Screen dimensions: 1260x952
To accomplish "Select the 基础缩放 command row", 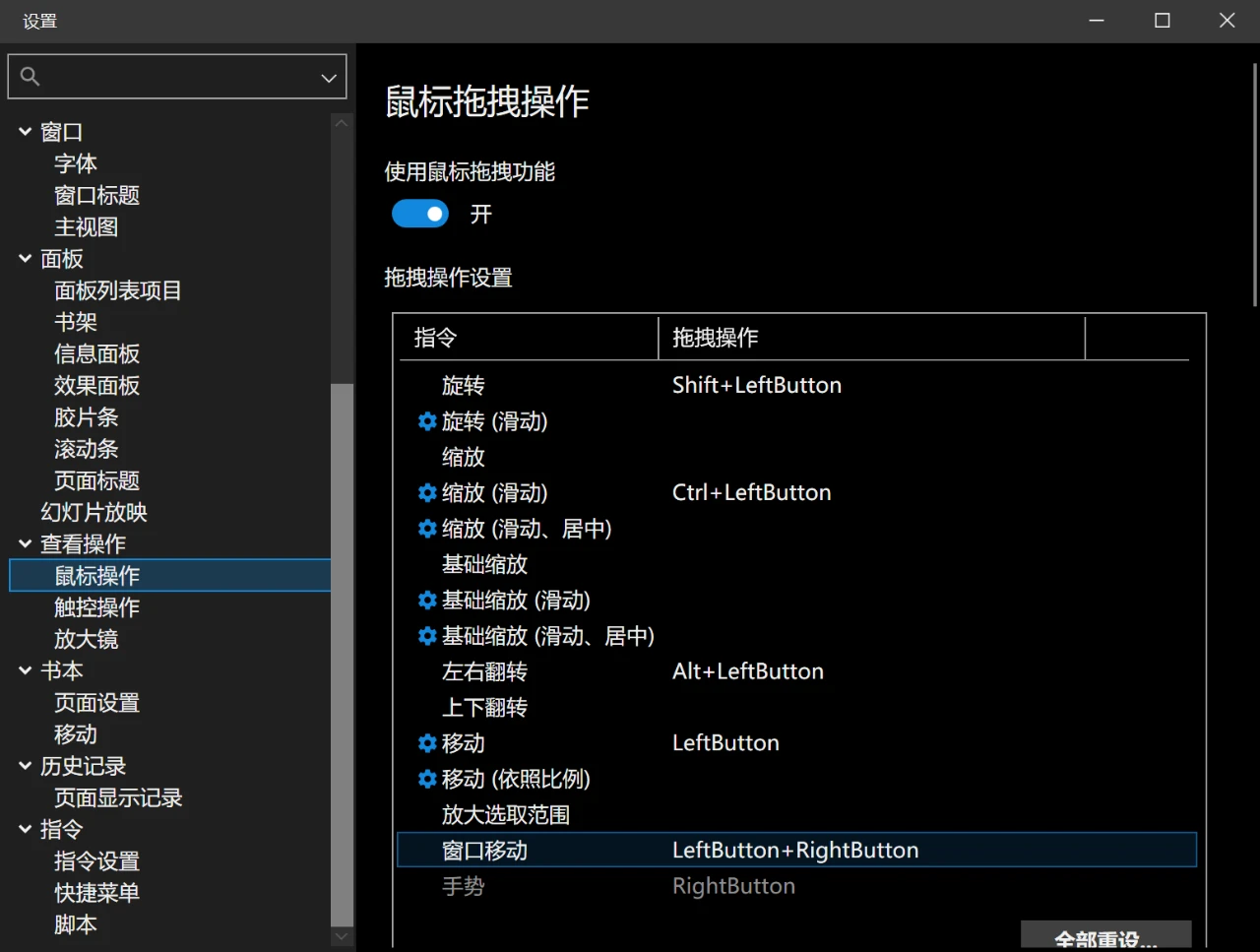I will click(796, 564).
